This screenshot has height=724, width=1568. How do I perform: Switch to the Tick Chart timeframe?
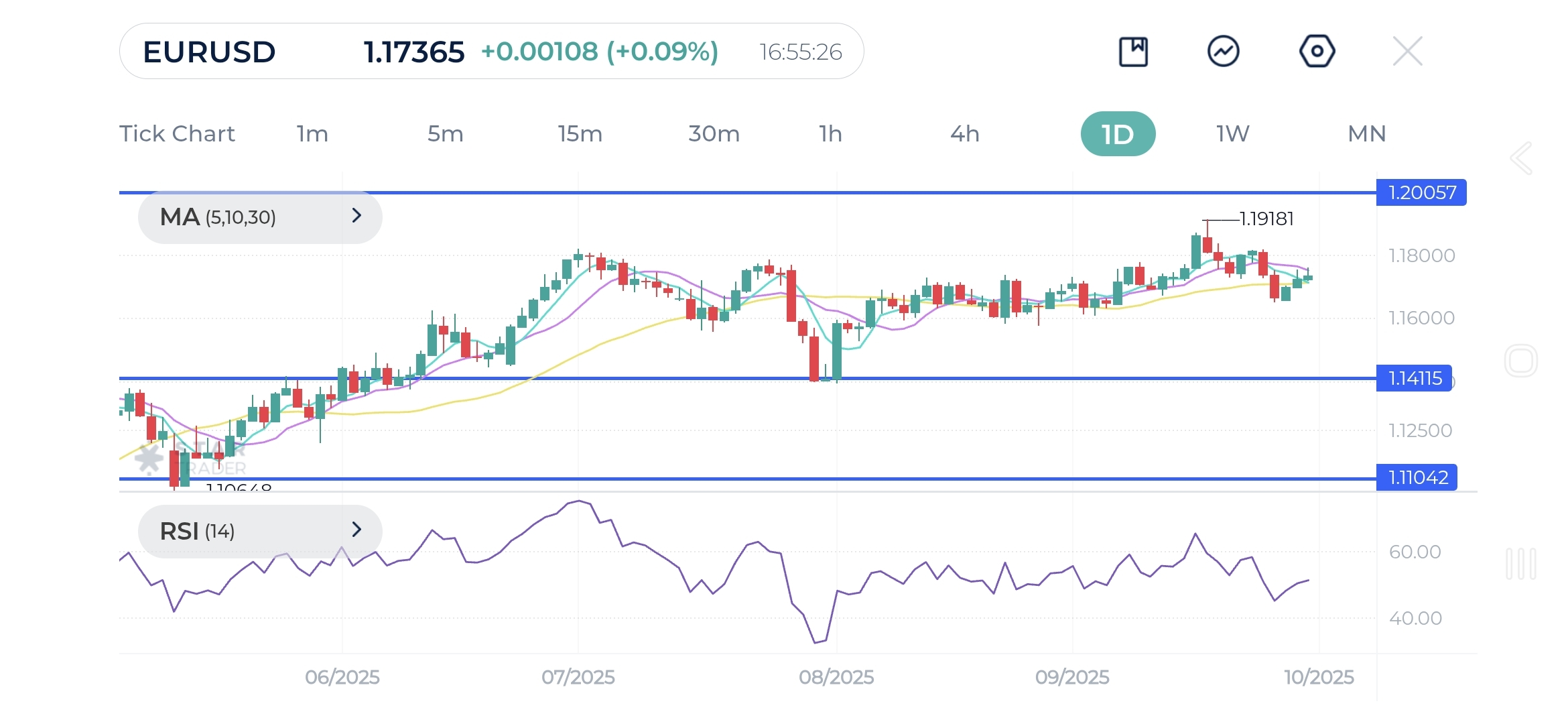pos(177,134)
